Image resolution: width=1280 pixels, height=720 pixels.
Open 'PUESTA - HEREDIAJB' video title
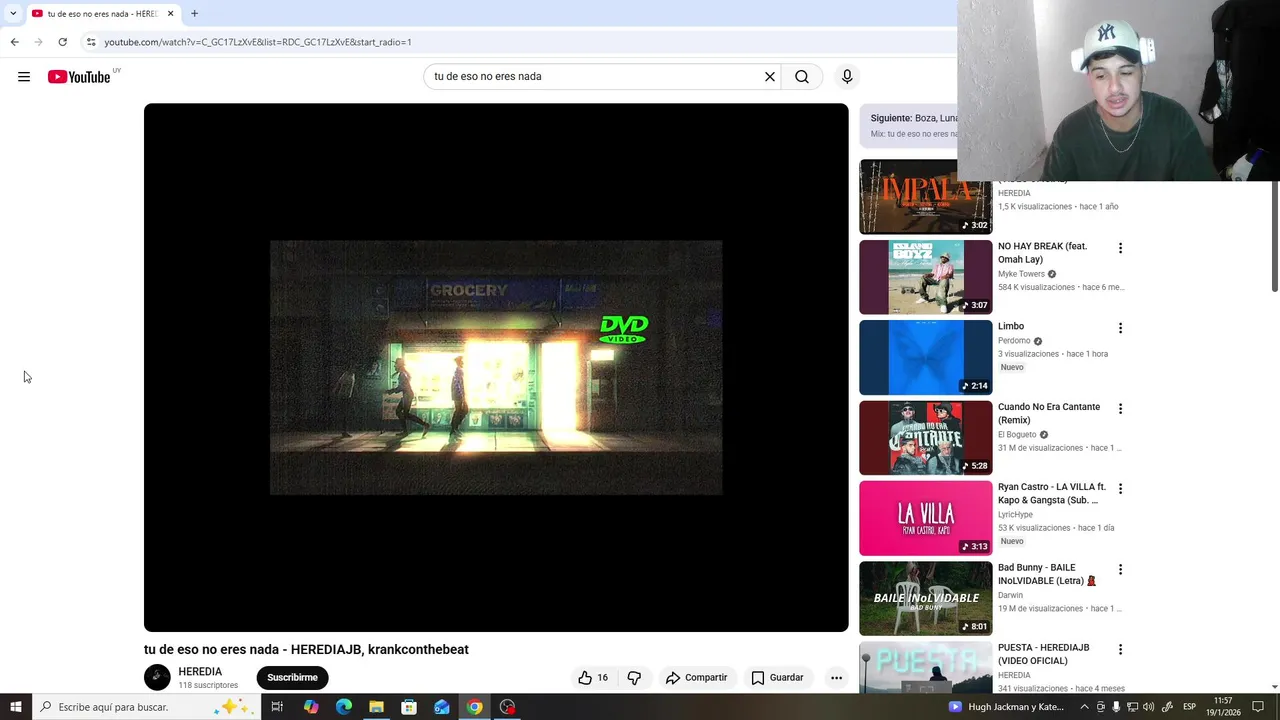point(1043,654)
